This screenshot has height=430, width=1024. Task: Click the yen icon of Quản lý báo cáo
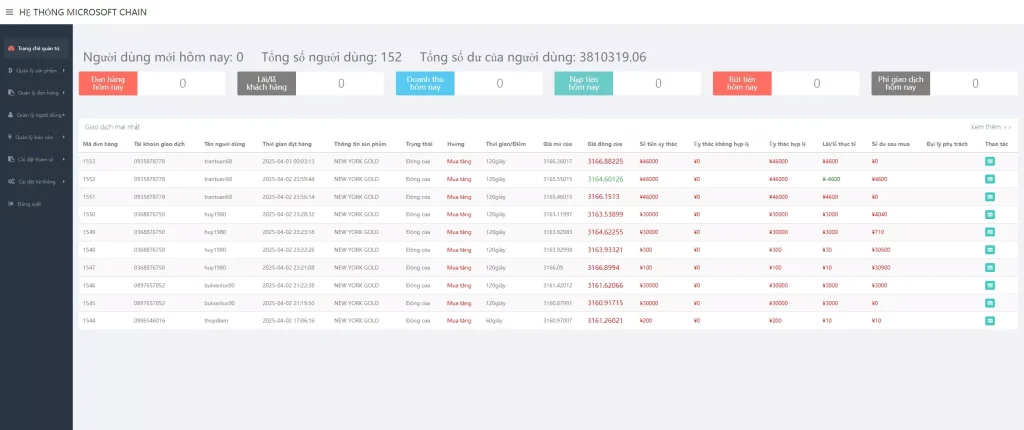pos(10,137)
